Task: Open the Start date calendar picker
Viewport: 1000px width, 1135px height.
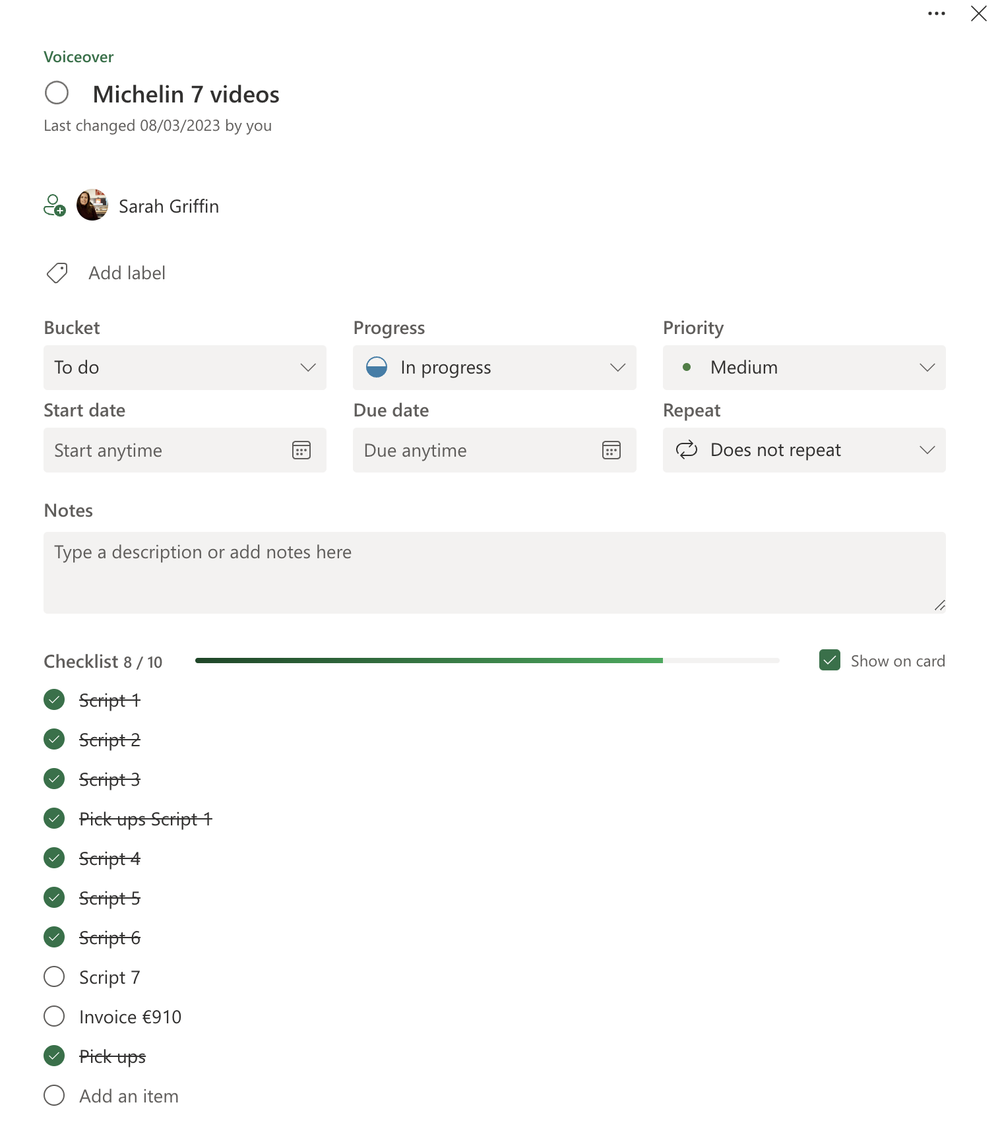Action: click(x=301, y=450)
